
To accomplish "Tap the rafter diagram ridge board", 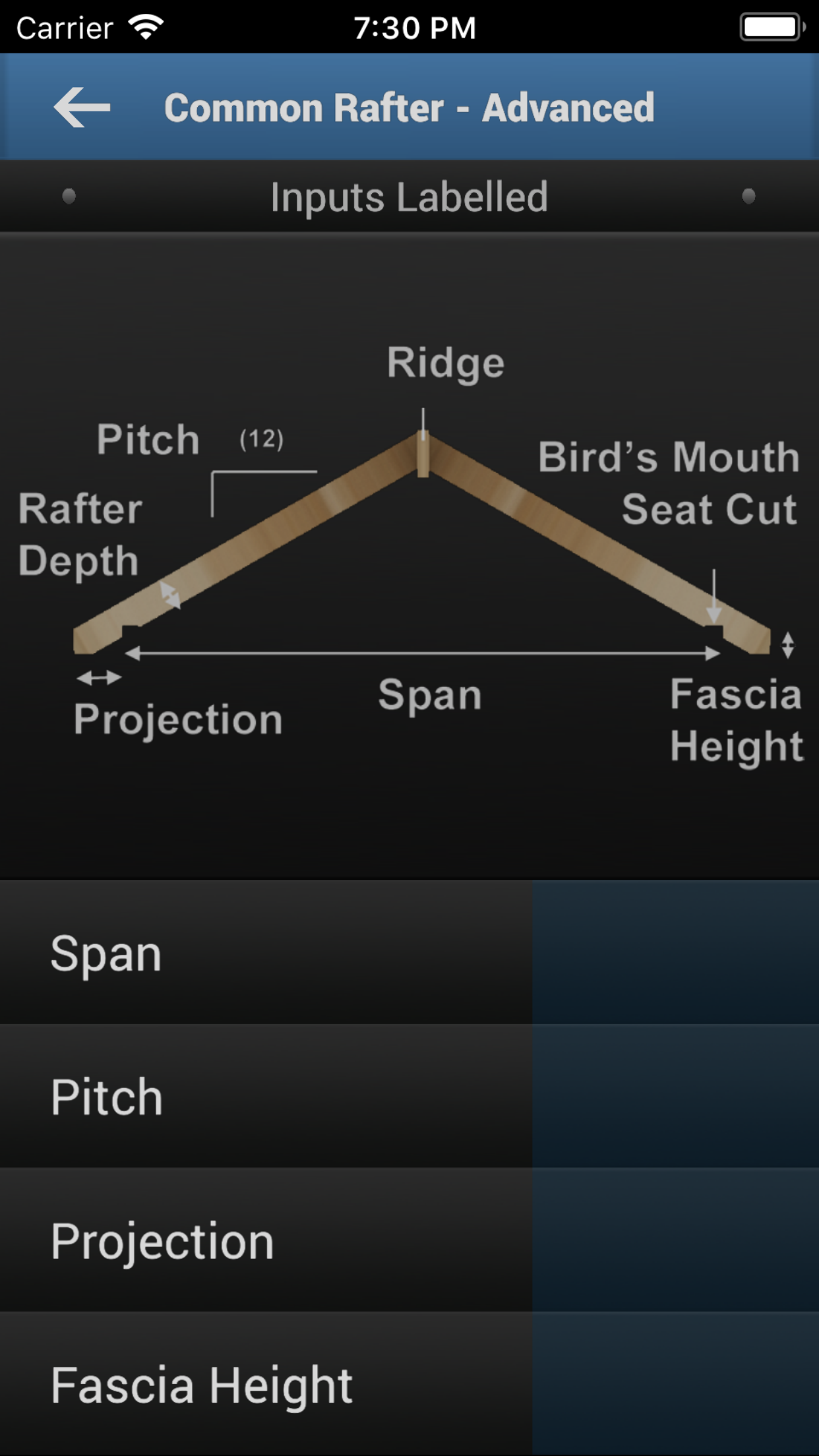I will 423,454.
